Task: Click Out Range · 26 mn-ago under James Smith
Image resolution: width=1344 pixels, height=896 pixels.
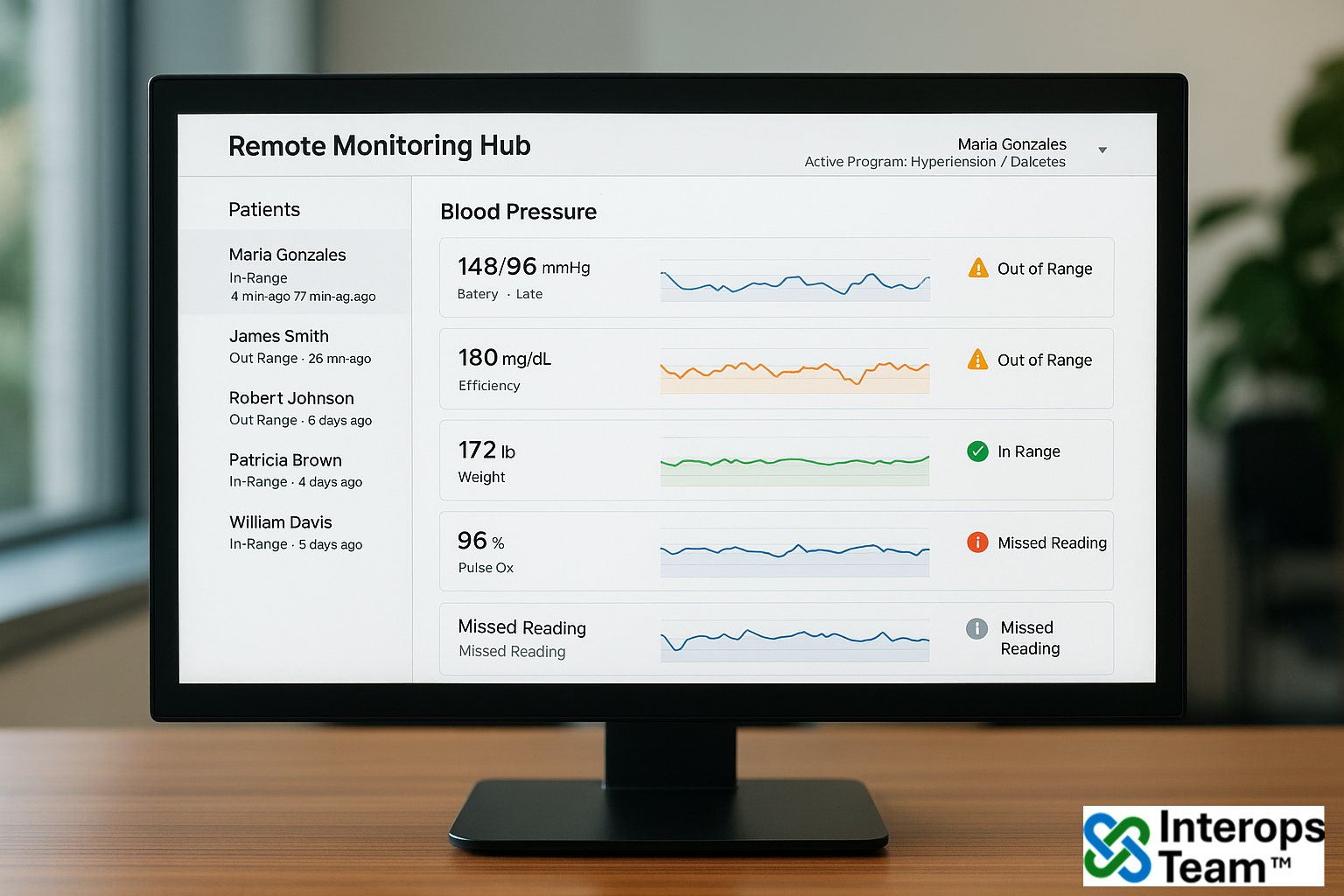Action: coord(300,359)
